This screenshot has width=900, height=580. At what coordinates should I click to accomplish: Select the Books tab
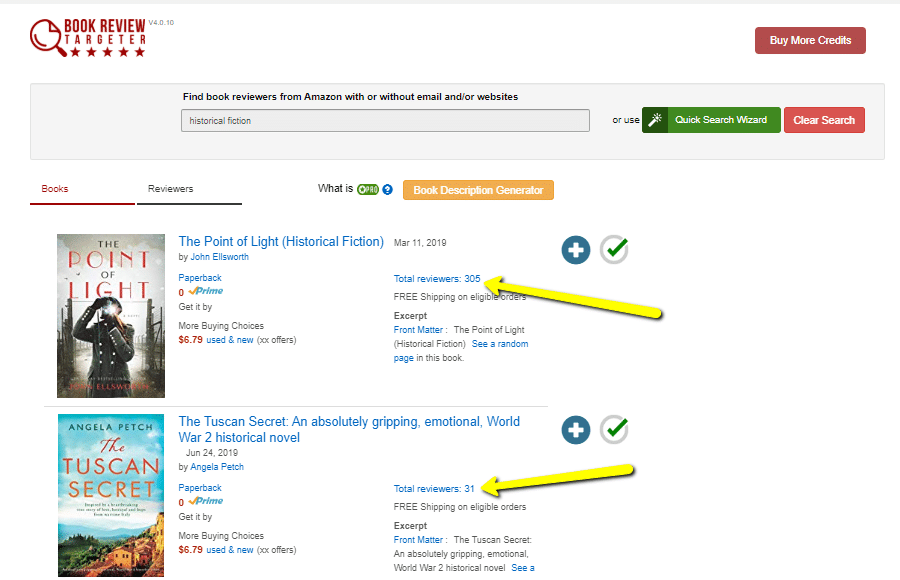click(54, 188)
